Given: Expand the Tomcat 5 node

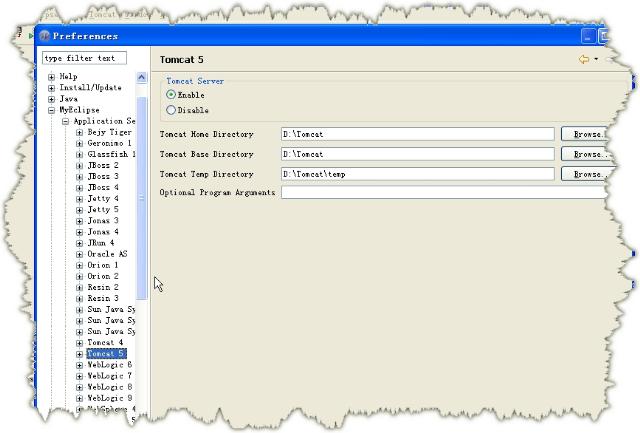Looking at the screenshot, I should (x=80, y=354).
